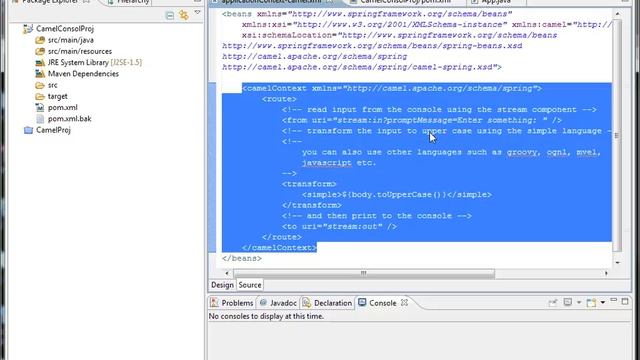Viewport: 640px width, 360px height.
Task: Select Maven Dependencies entry
Action: (83, 74)
